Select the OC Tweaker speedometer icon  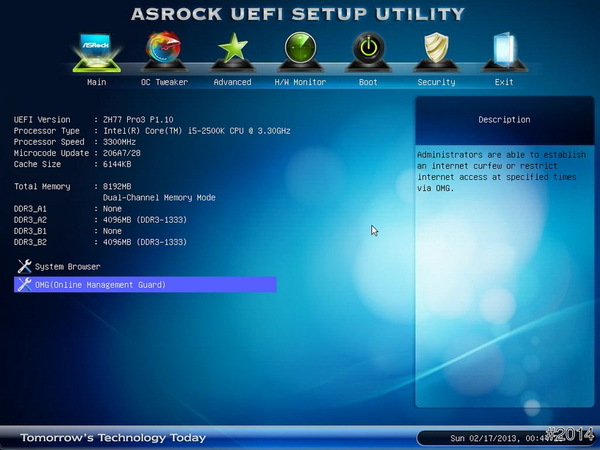click(164, 52)
